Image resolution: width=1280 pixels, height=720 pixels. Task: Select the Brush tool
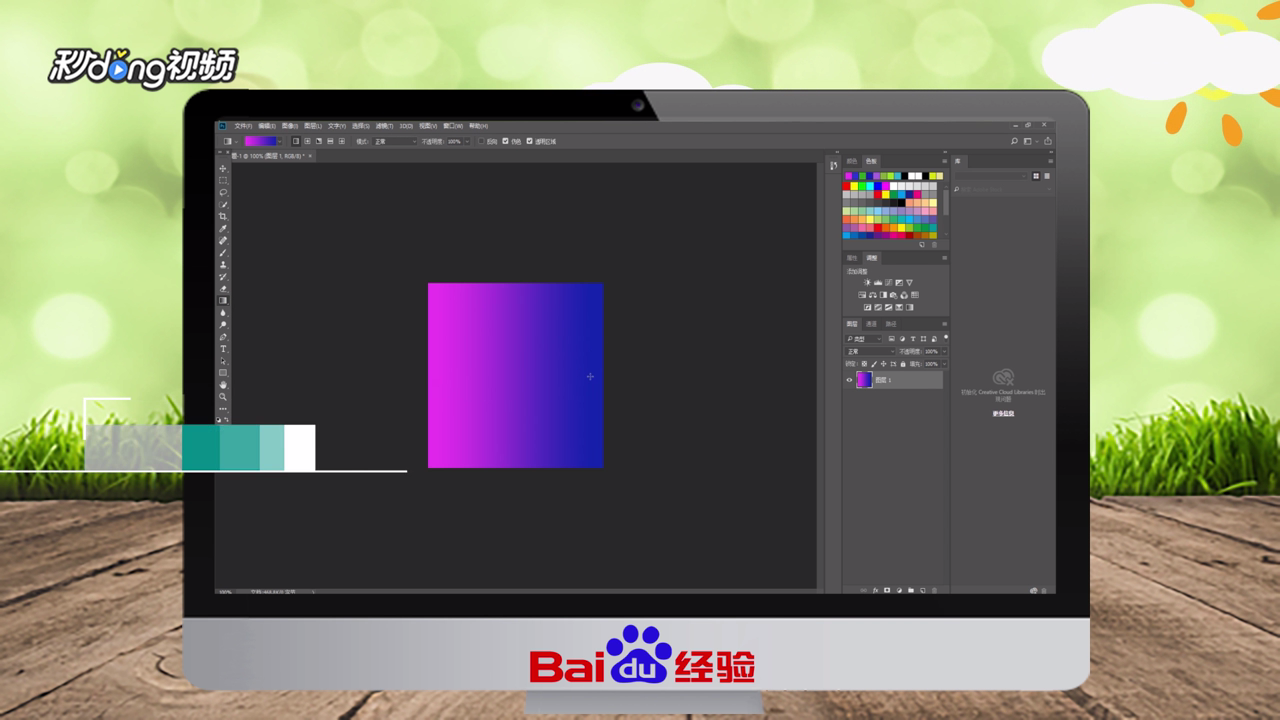(x=223, y=252)
